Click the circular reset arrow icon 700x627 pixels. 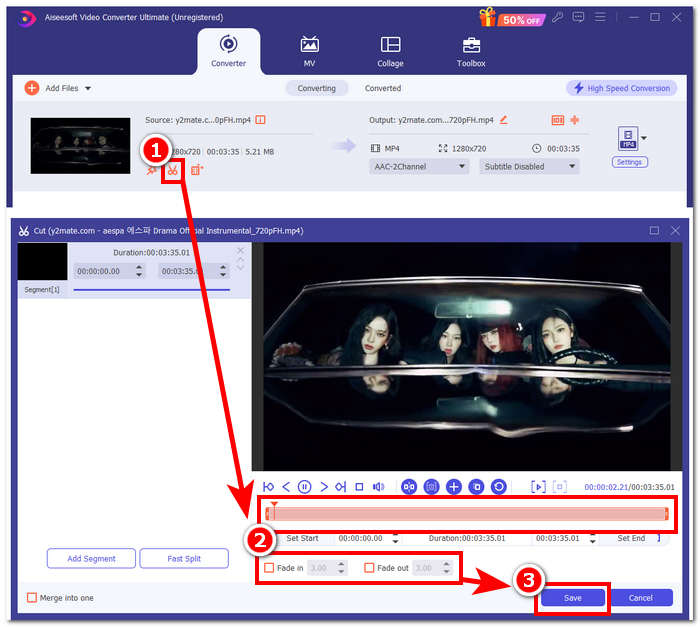click(498, 487)
